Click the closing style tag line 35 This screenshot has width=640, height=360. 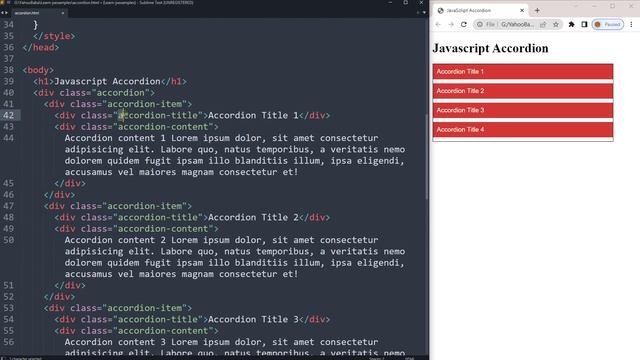tap(54, 36)
